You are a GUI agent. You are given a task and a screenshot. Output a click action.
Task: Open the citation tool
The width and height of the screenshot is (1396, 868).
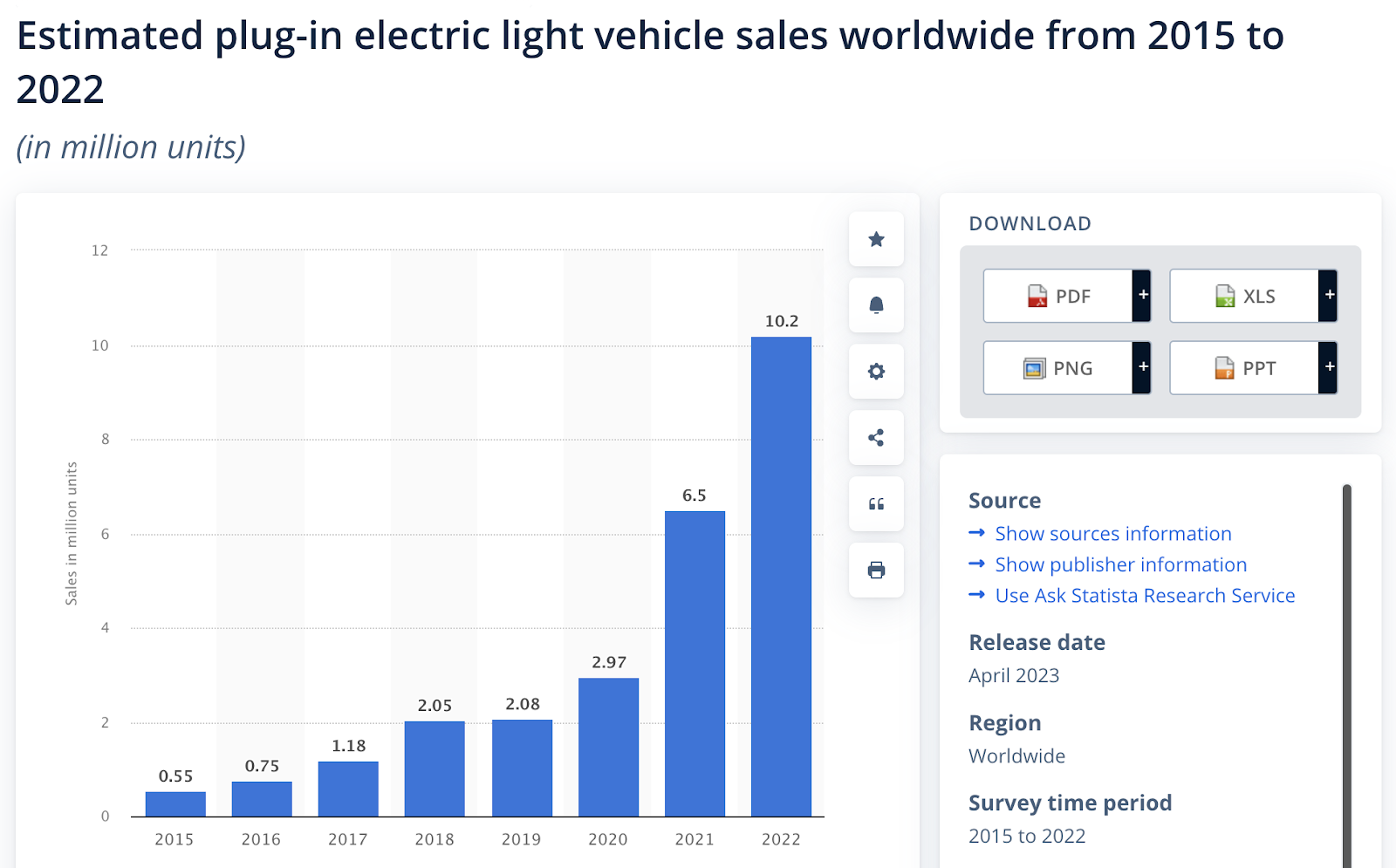pos(876,504)
